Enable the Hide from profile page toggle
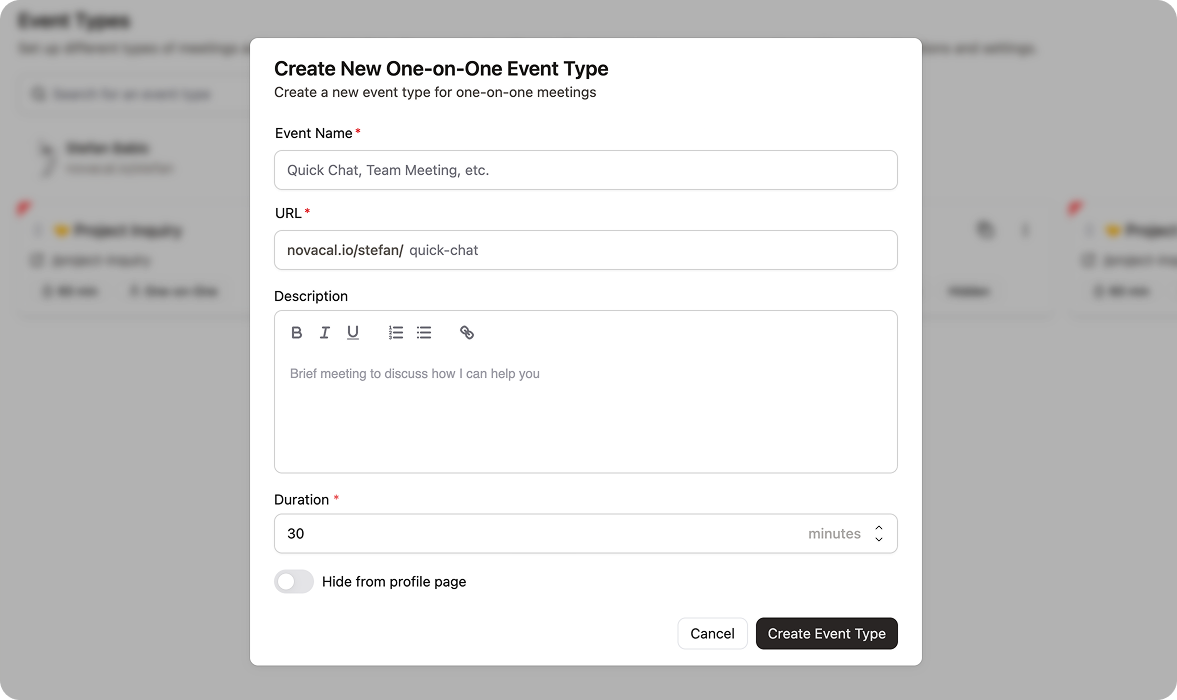The width and height of the screenshot is (1177, 700). [294, 581]
